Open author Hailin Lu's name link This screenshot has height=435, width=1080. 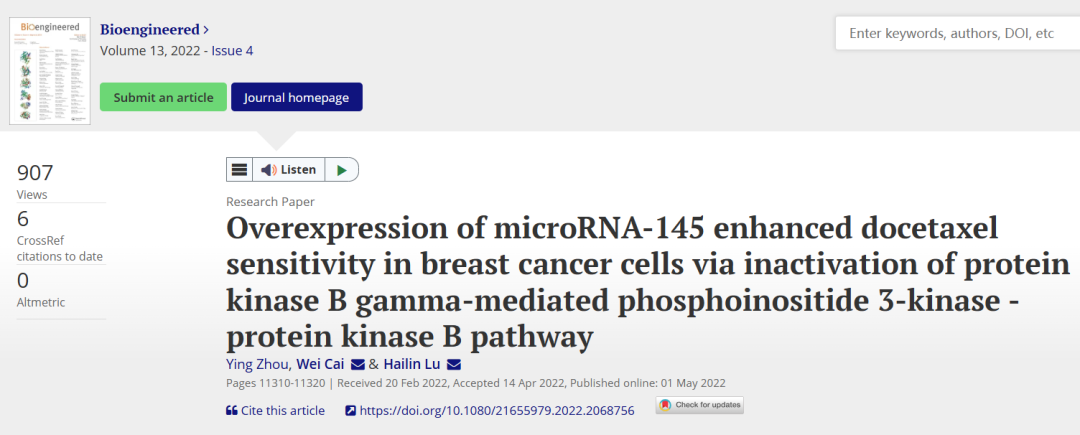[412, 364]
